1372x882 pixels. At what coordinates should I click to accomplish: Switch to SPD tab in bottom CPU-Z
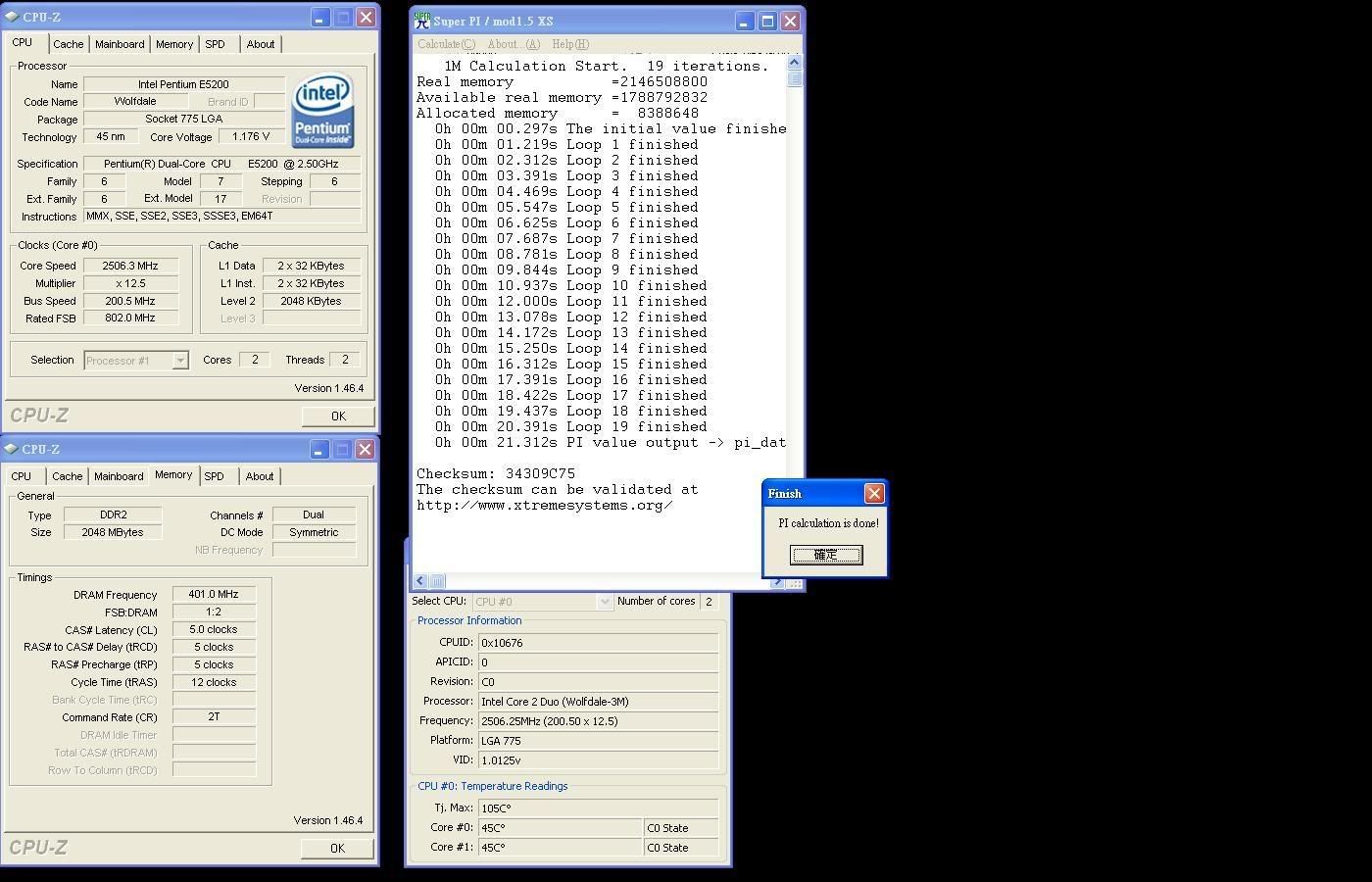(x=214, y=476)
